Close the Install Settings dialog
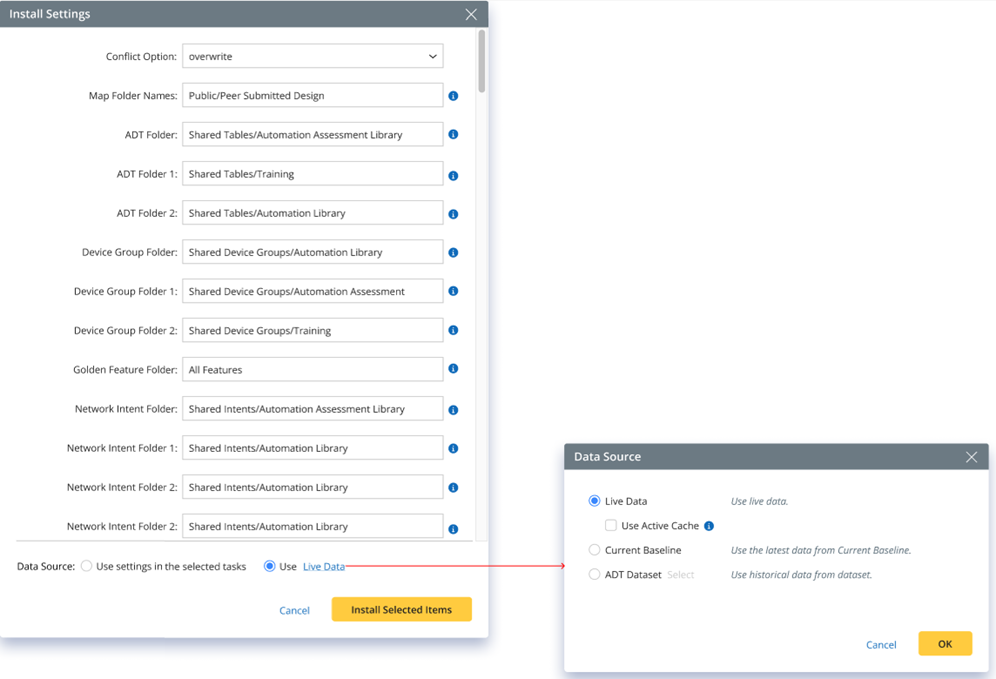This screenshot has width=996, height=679. click(x=471, y=14)
